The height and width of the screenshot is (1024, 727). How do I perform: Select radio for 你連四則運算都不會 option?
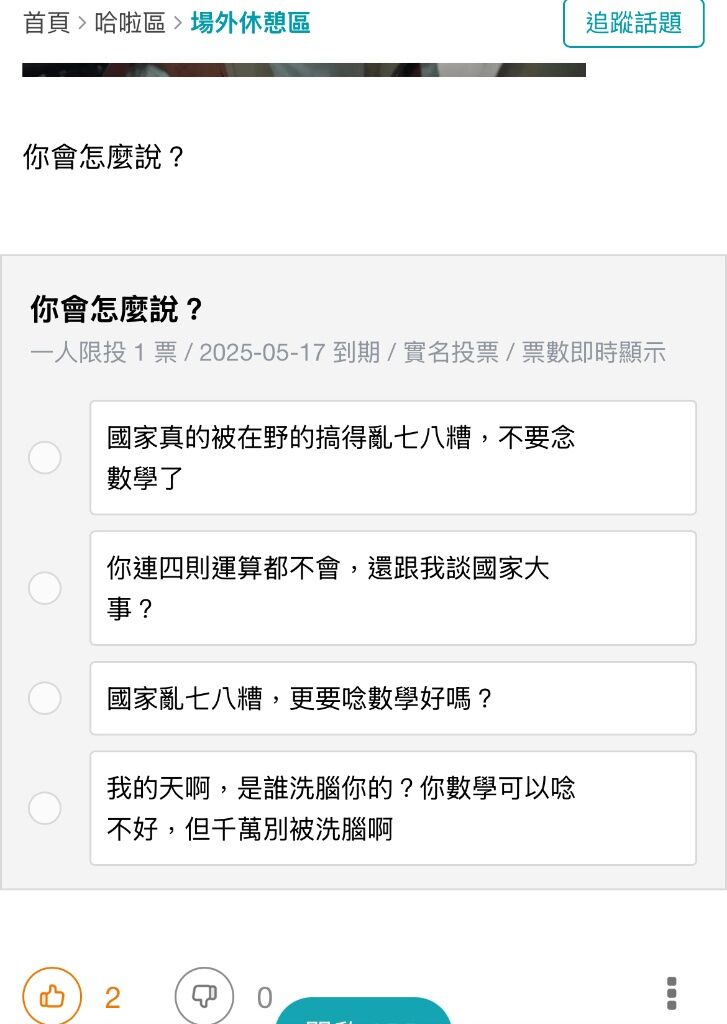45,588
